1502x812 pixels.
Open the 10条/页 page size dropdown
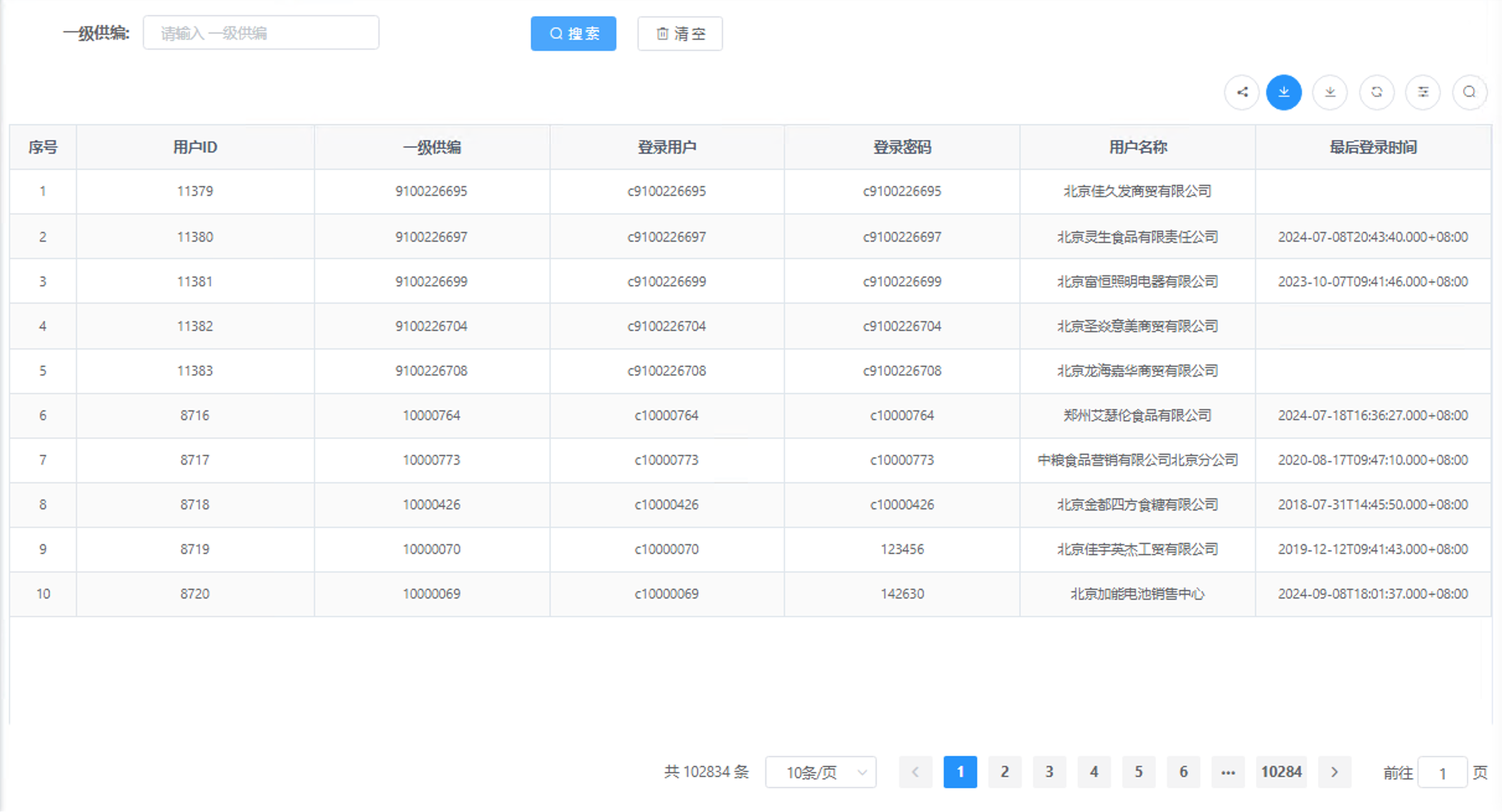click(820, 772)
